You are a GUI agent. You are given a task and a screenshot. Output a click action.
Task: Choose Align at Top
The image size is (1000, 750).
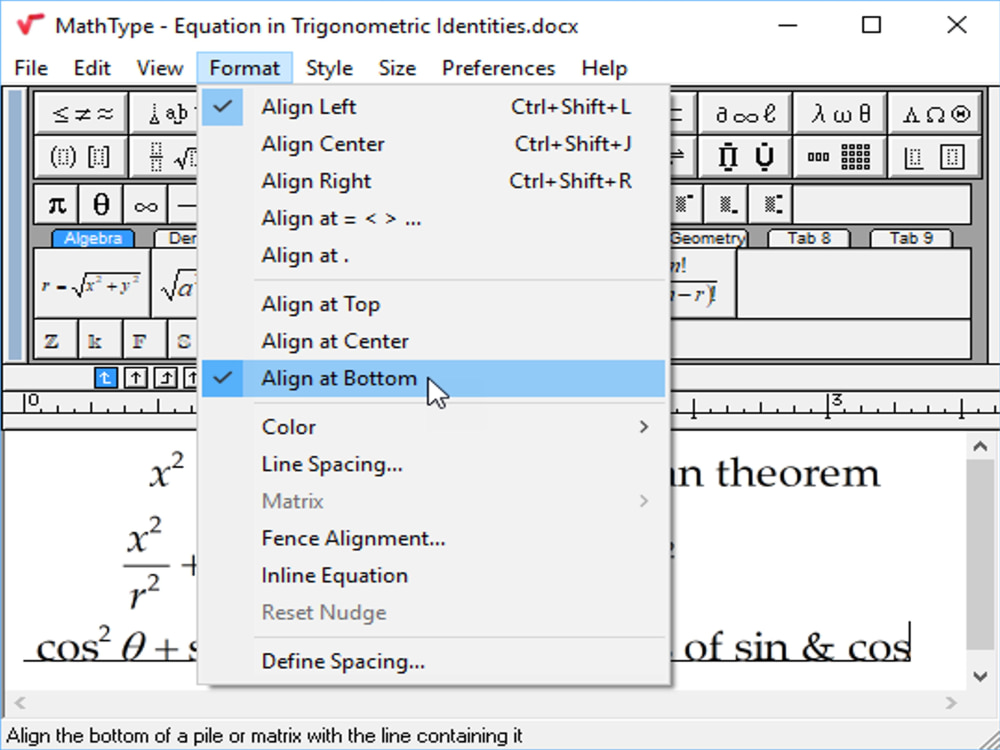[x=434, y=304]
